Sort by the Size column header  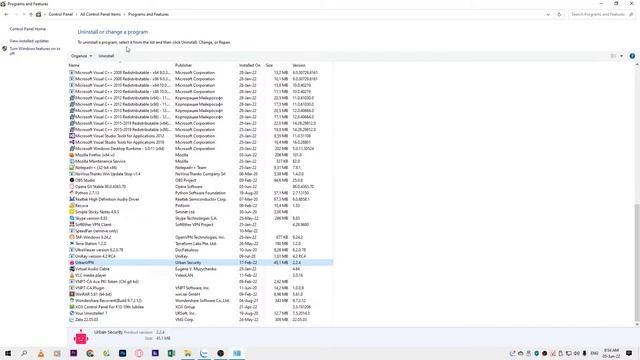pos(277,65)
